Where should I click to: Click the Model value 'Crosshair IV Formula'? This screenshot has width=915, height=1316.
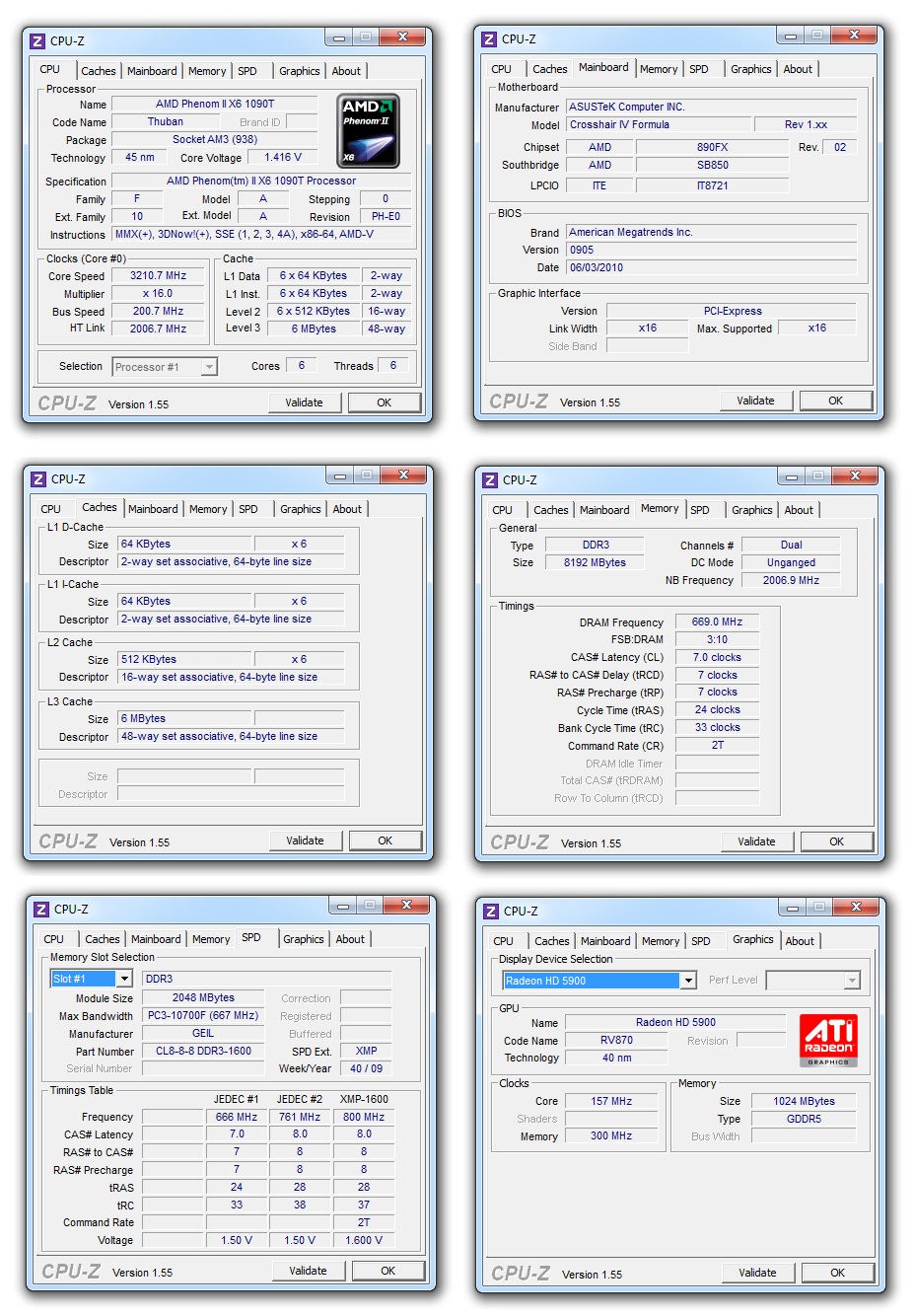(x=657, y=125)
